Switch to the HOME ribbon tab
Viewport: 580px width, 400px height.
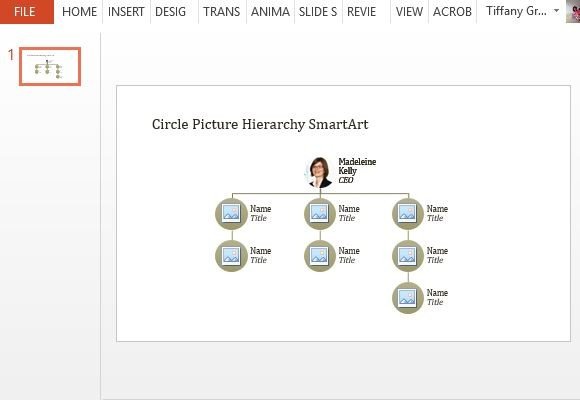click(79, 11)
